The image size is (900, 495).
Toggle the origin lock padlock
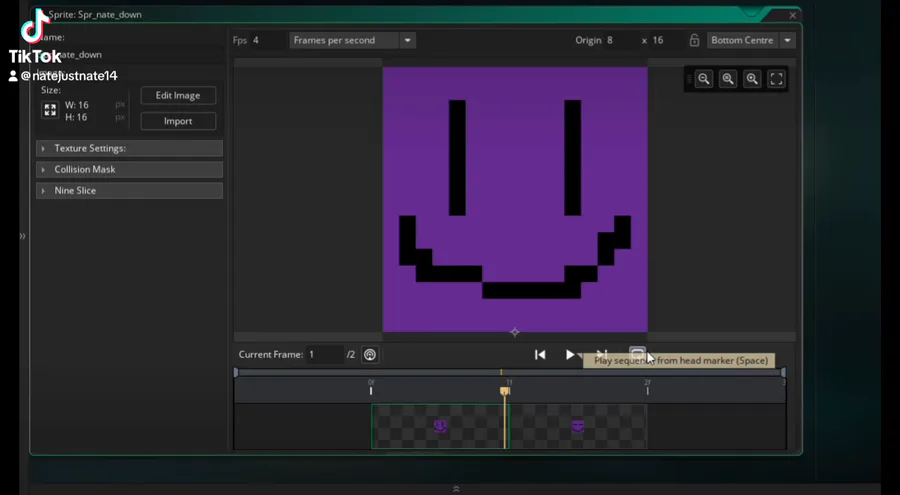pyautogui.click(x=694, y=40)
